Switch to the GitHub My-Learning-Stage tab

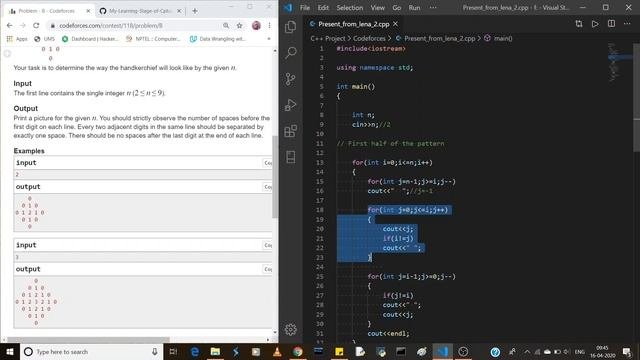[x=140, y=11]
